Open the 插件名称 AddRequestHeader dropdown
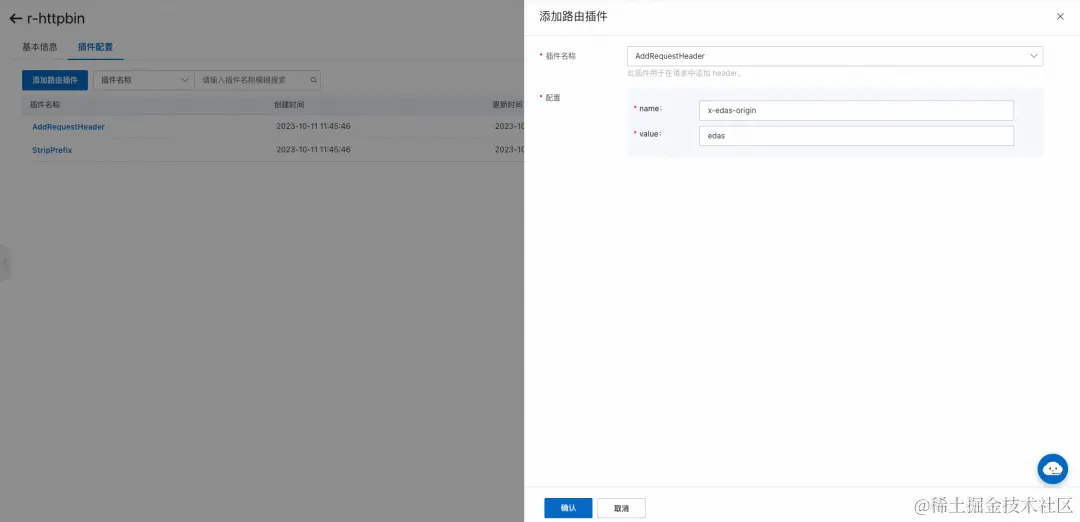The image size is (1080, 522). click(x=835, y=56)
